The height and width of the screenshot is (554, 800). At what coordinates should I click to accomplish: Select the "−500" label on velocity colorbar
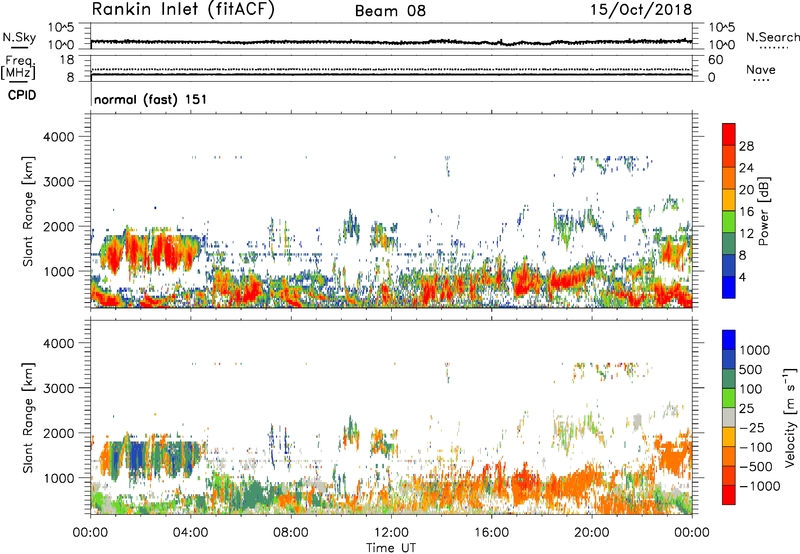(756, 467)
